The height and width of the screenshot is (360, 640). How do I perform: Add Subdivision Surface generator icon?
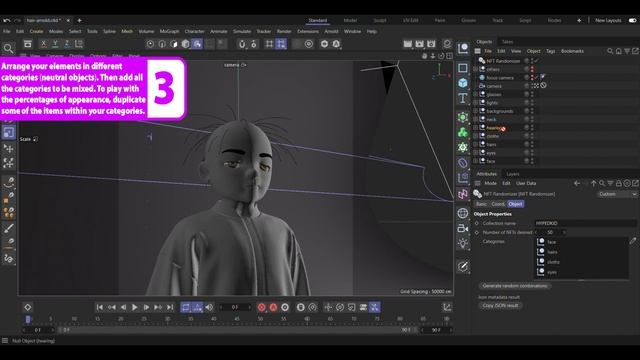[463, 117]
